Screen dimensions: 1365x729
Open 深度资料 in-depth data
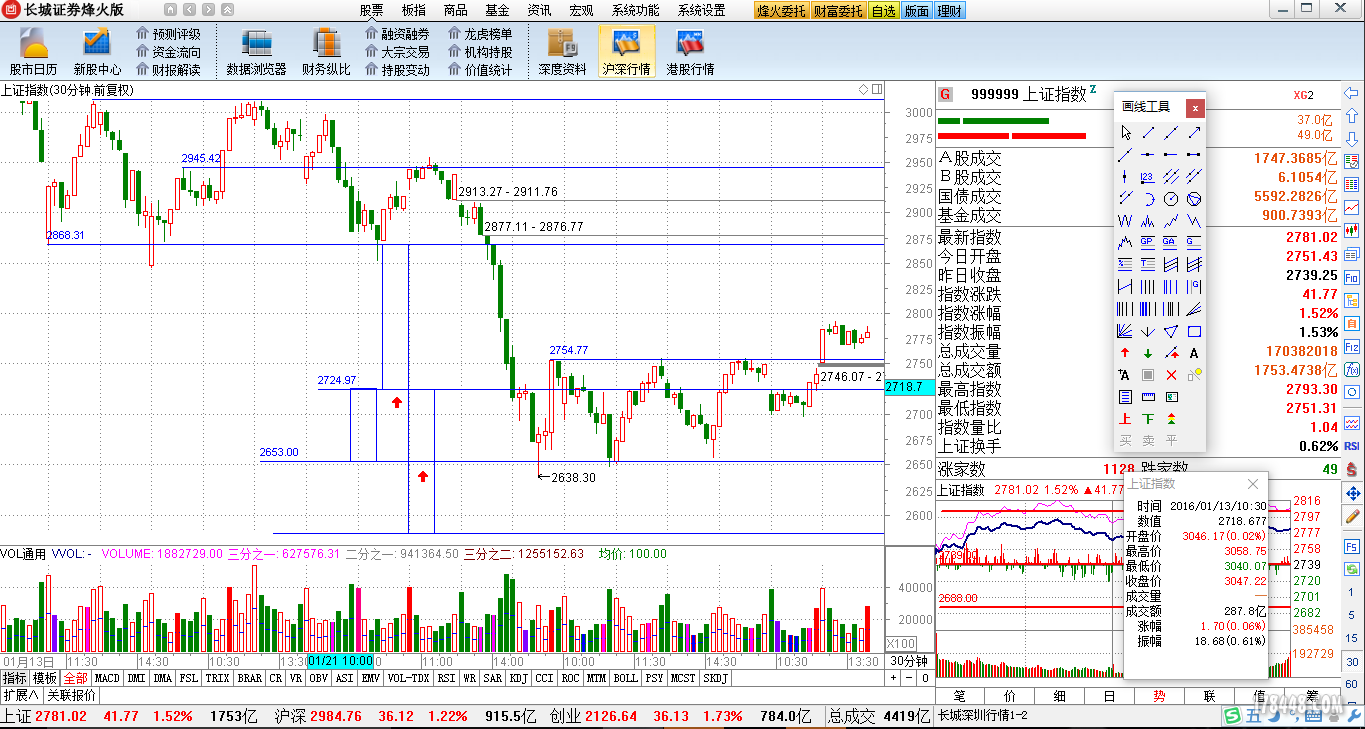tap(562, 51)
